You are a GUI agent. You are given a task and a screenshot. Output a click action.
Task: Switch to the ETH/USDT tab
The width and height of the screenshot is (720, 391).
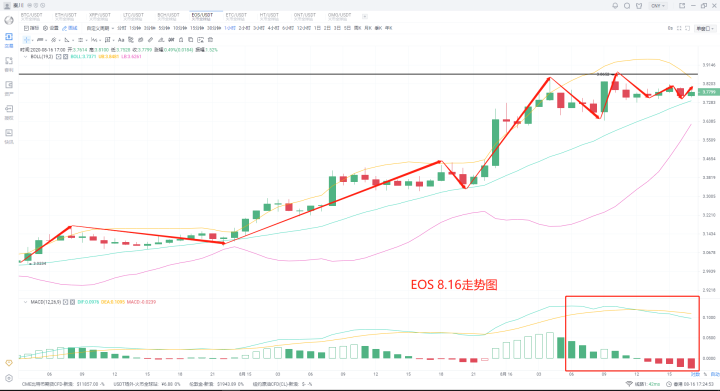(x=66, y=17)
